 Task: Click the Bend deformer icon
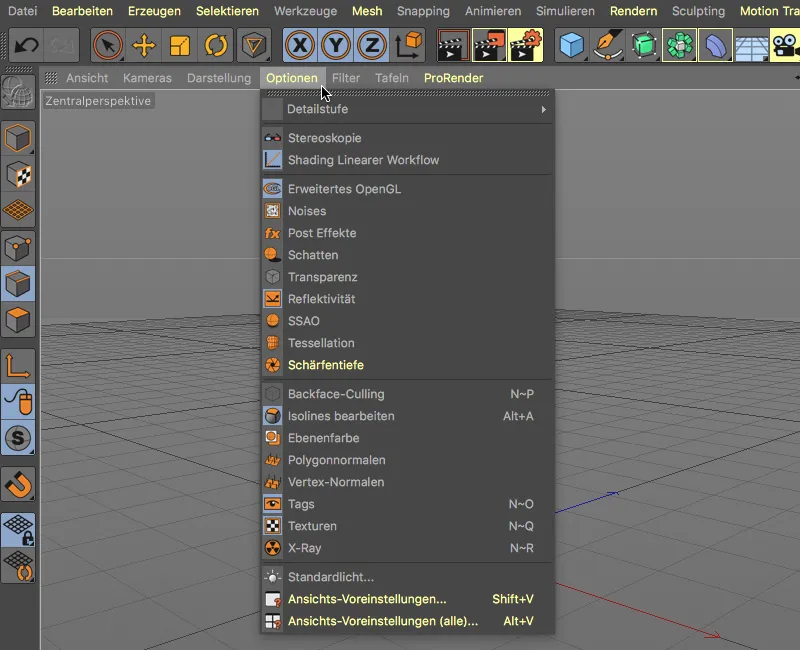coord(716,45)
